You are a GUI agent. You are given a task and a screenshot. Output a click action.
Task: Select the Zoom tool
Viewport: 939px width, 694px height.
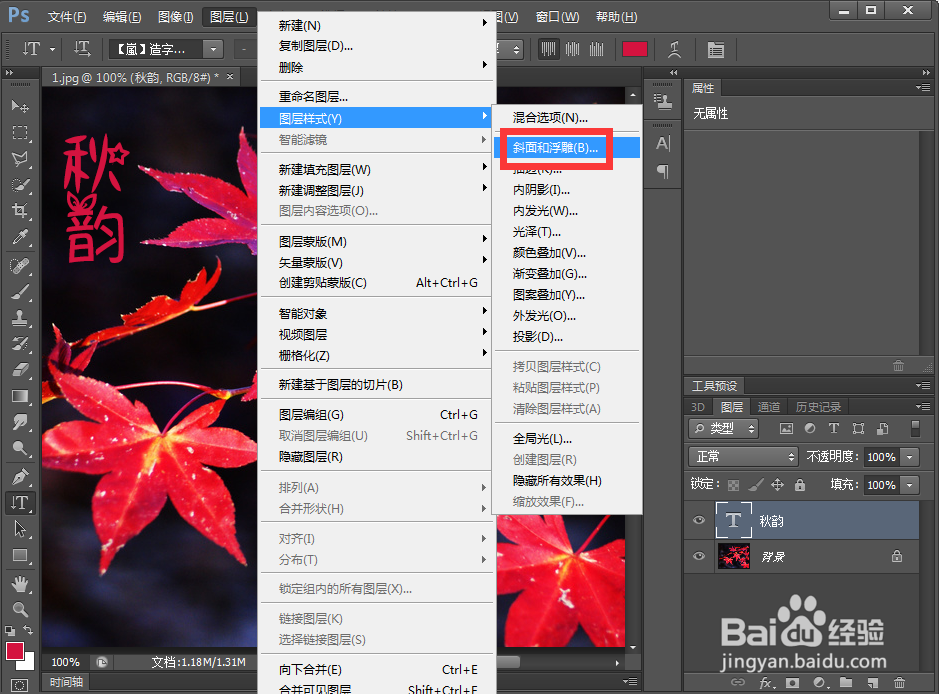pos(21,608)
